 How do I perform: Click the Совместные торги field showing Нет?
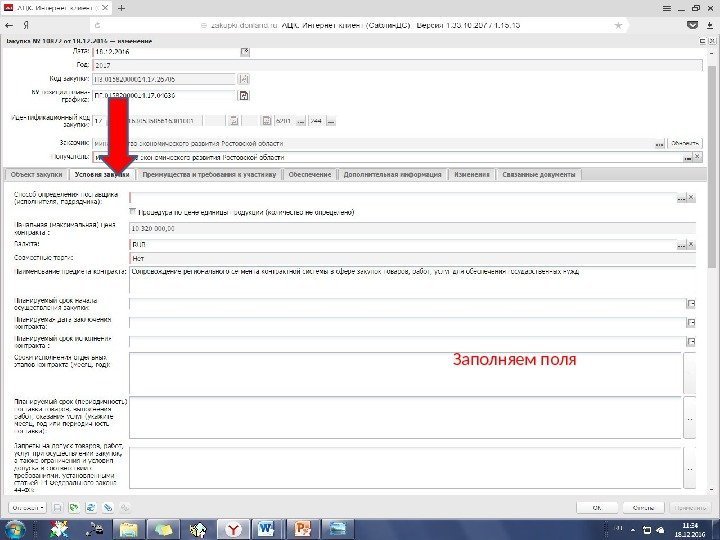(x=412, y=259)
